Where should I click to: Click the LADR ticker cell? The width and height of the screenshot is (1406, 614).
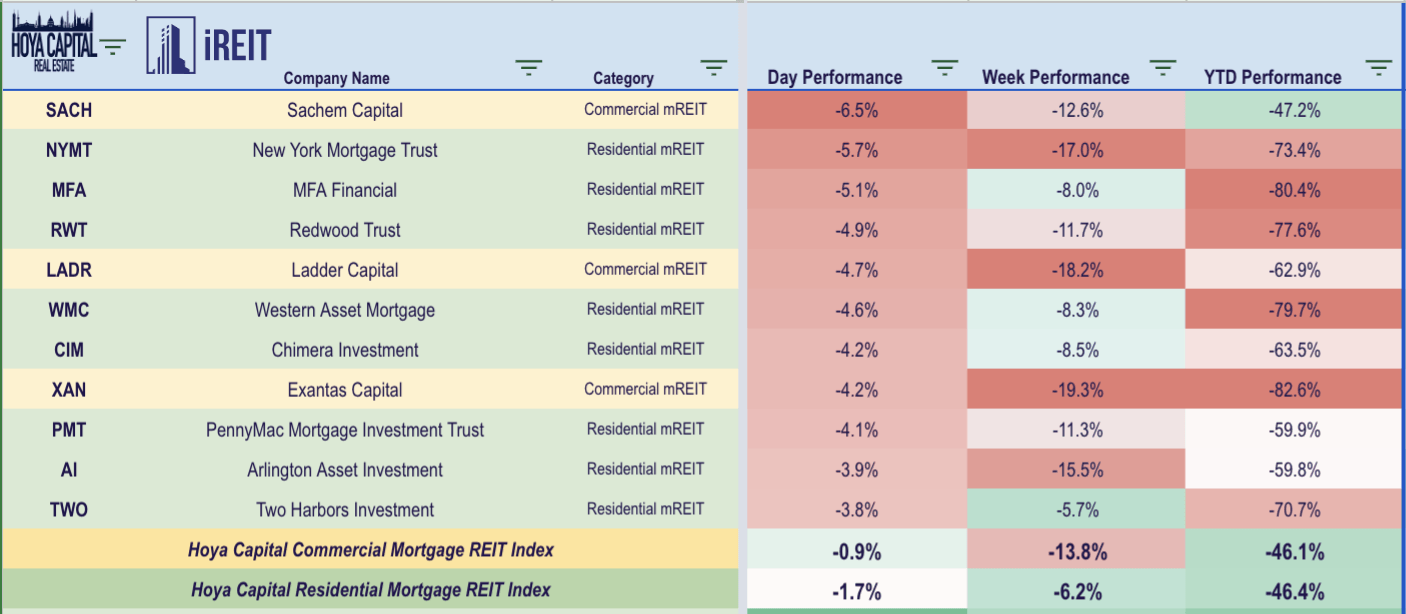tap(69, 270)
